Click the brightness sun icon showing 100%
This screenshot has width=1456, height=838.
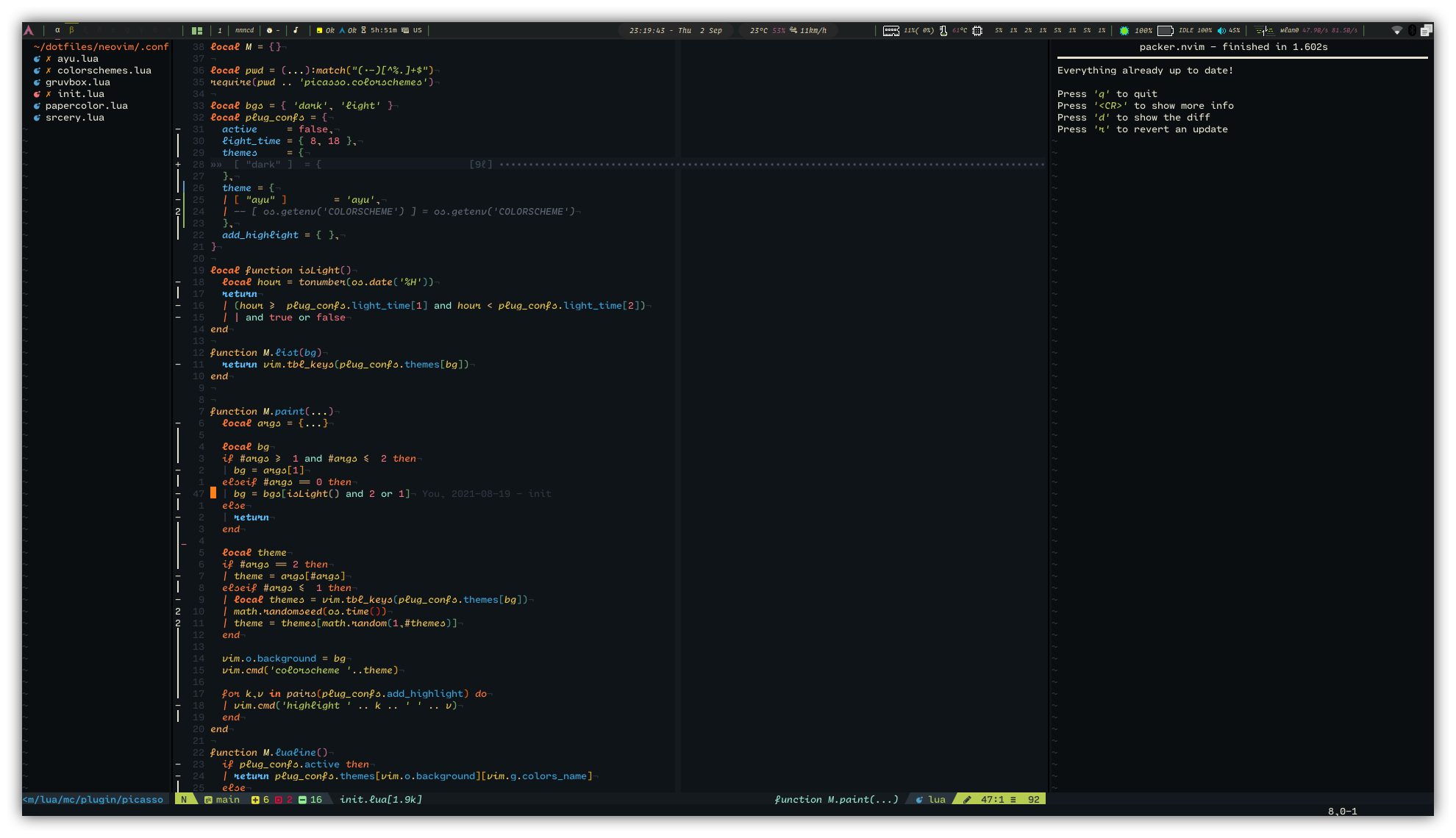[1124, 30]
